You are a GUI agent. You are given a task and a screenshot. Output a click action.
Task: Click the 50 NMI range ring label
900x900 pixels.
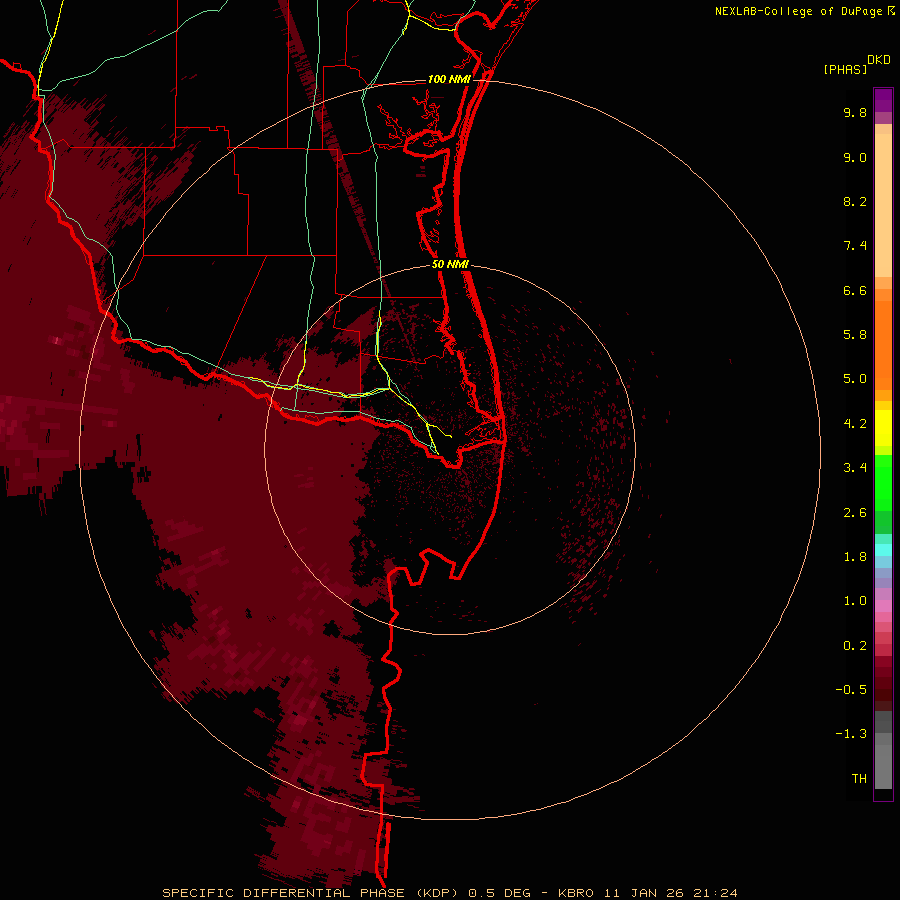(450, 265)
